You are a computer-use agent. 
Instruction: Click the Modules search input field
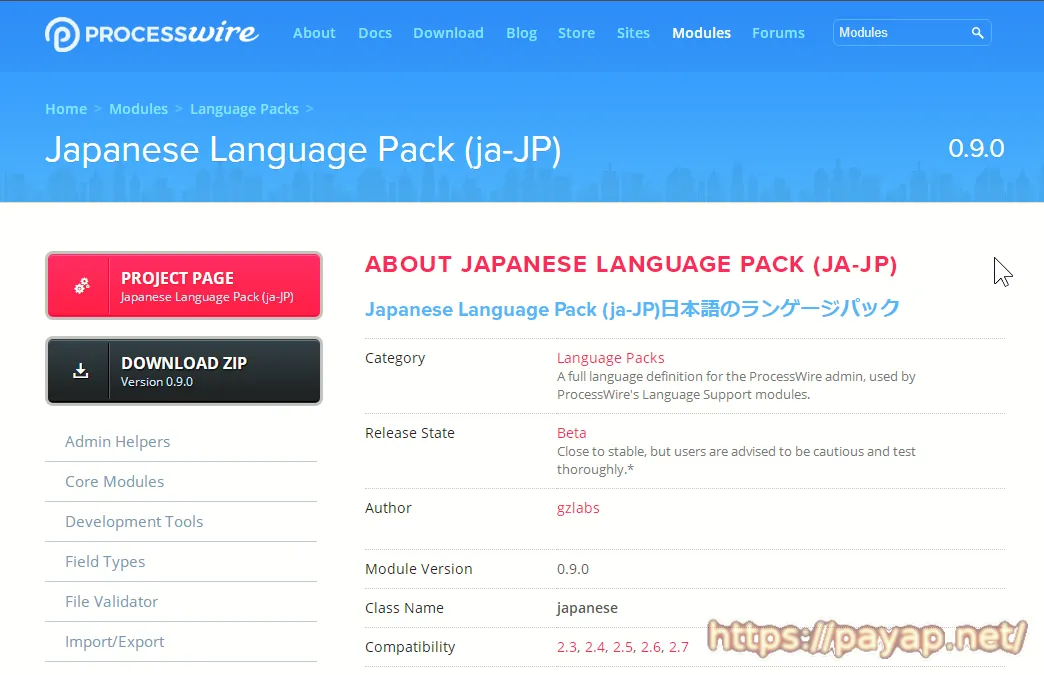pos(900,32)
